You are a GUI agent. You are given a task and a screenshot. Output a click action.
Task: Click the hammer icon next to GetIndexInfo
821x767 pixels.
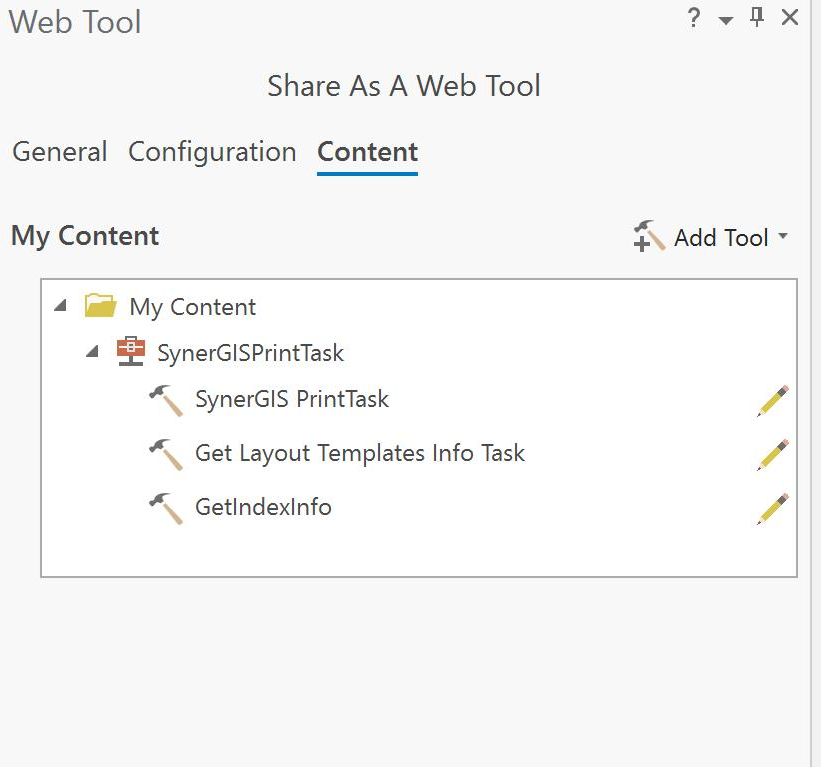(165, 508)
